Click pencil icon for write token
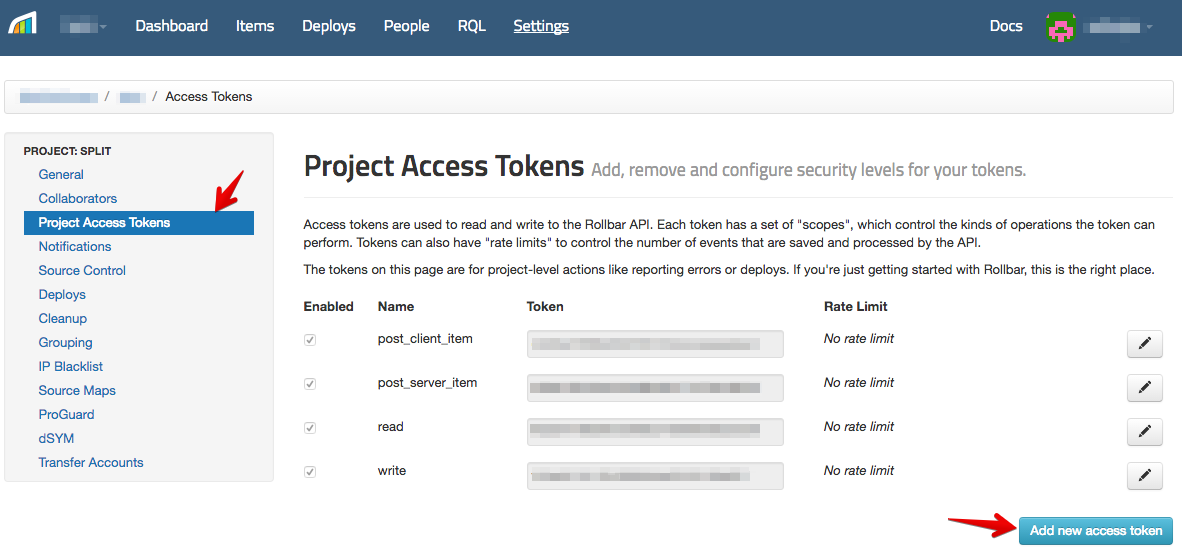Screen dimensions: 1182x553 pos(1144,476)
